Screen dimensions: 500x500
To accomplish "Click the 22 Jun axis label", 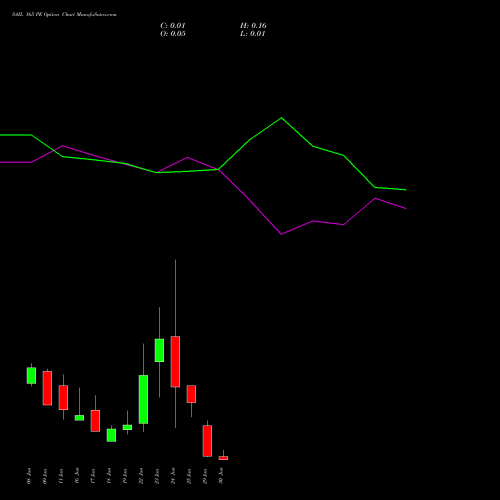I will [x=141, y=476].
